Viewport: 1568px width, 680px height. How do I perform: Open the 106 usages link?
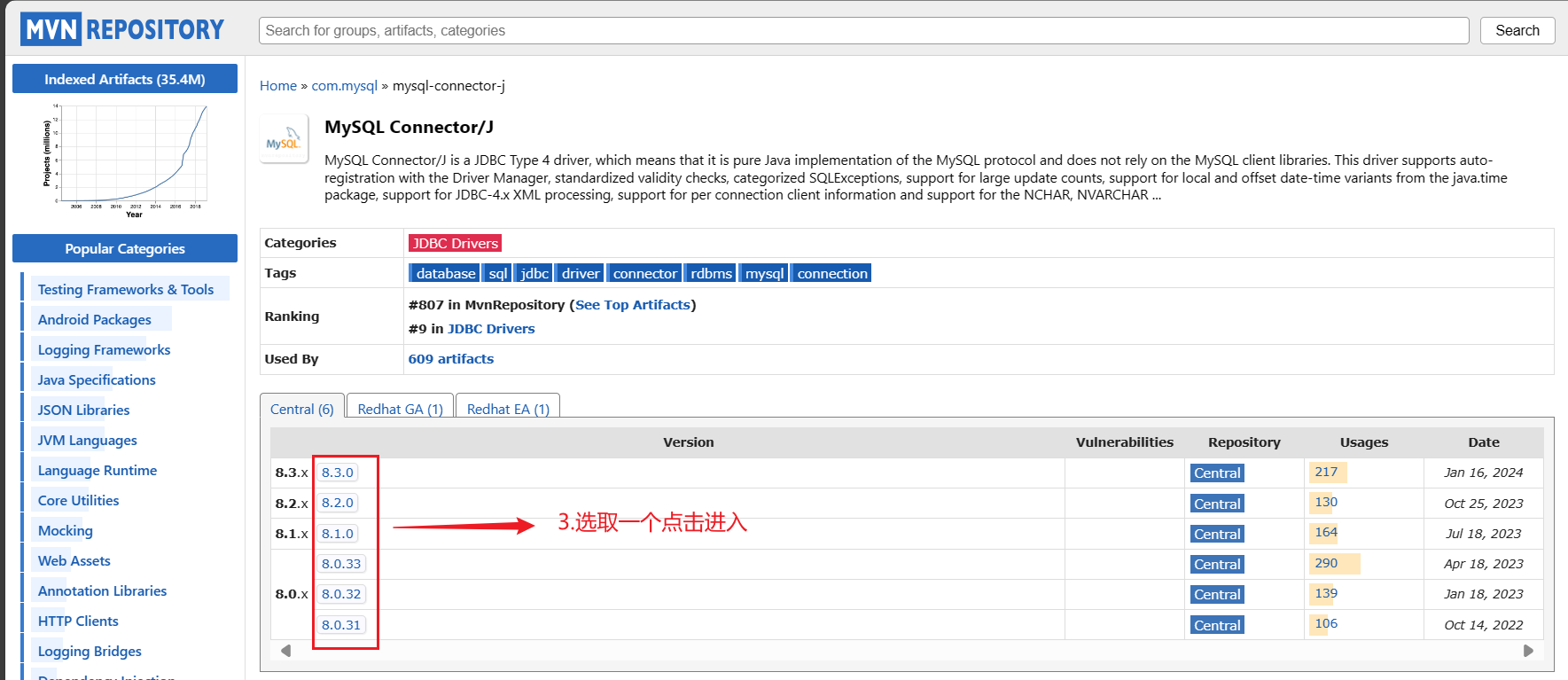(1326, 623)
